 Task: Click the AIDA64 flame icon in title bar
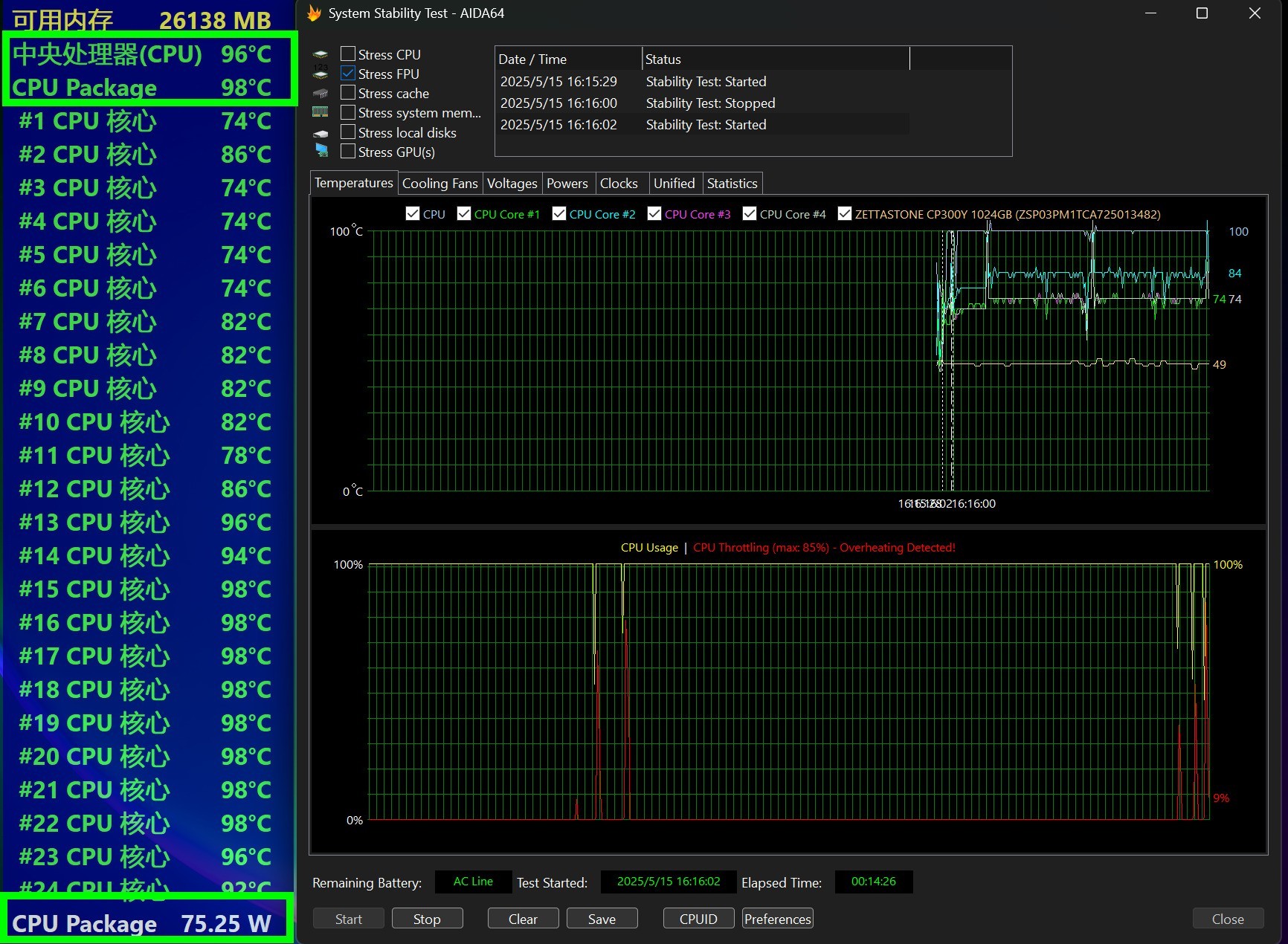314,13
